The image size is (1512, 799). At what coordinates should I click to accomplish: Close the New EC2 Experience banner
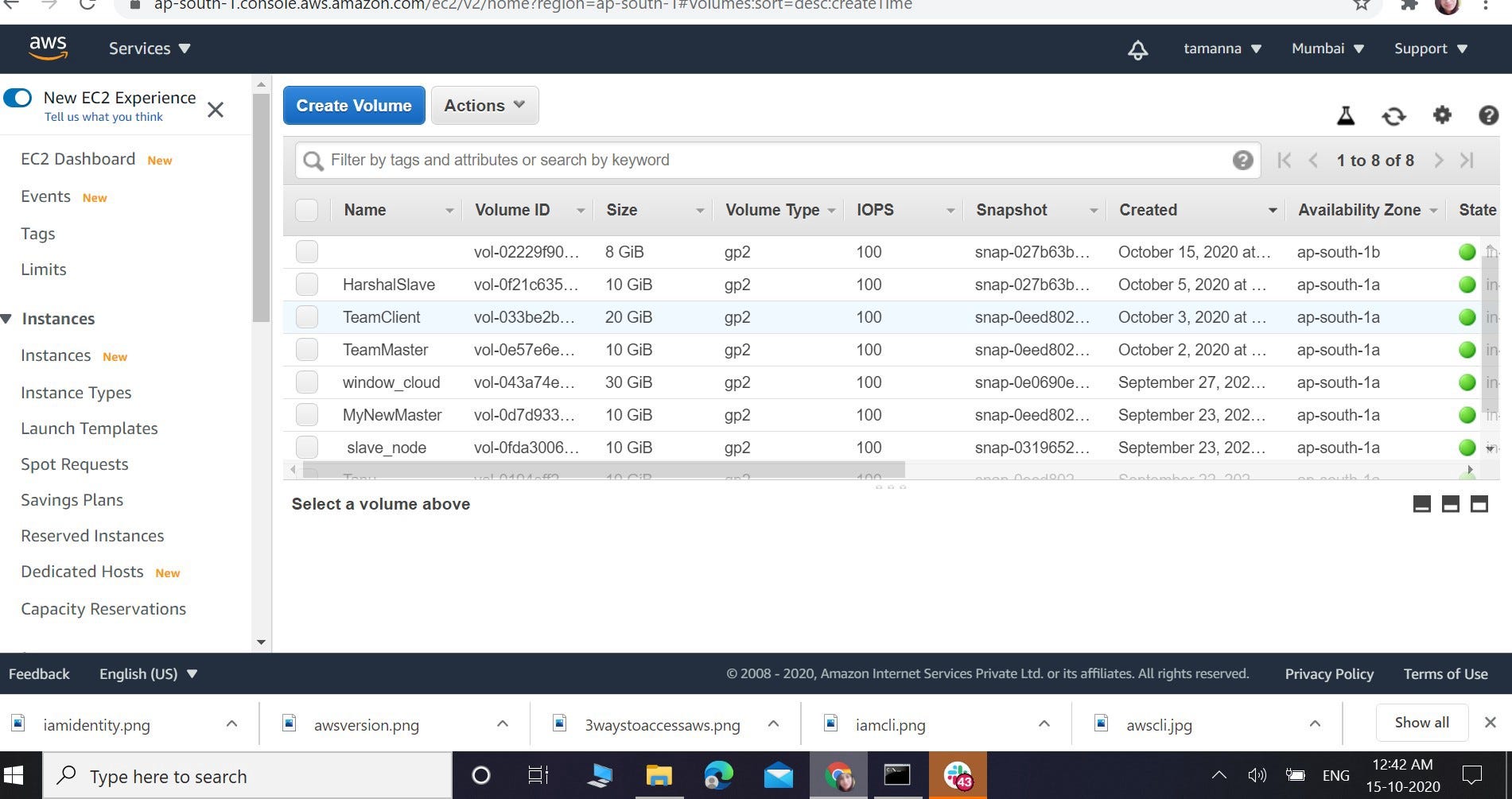tap(216, 109)
